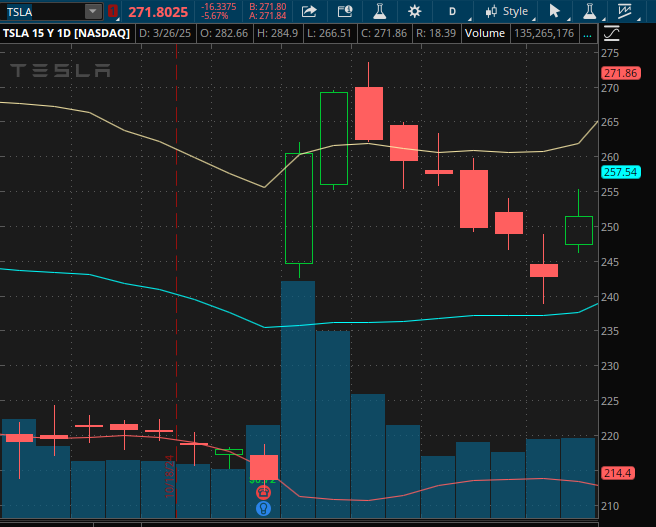Open the D timeframe dropdown
Image resolution: width=656 pixels, height=527 pixels.
coord(457,11)
